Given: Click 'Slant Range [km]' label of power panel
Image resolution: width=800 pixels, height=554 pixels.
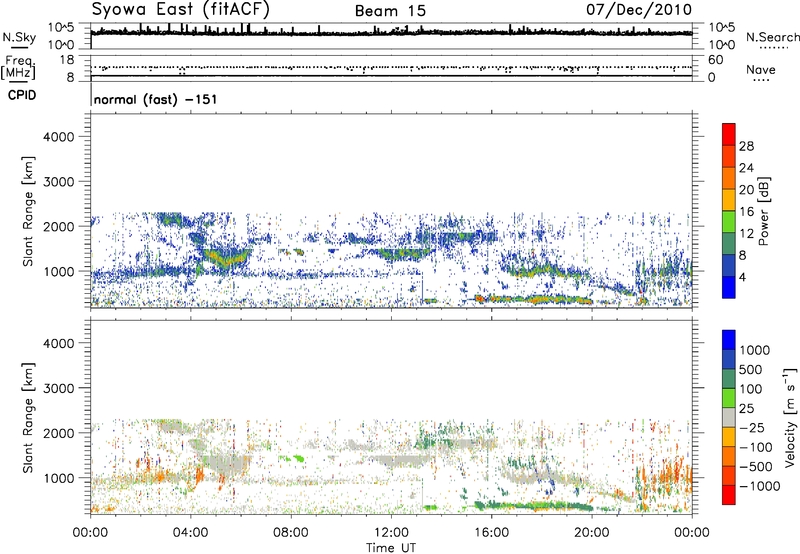Looking at the screenshot, I should pos(28,211).
